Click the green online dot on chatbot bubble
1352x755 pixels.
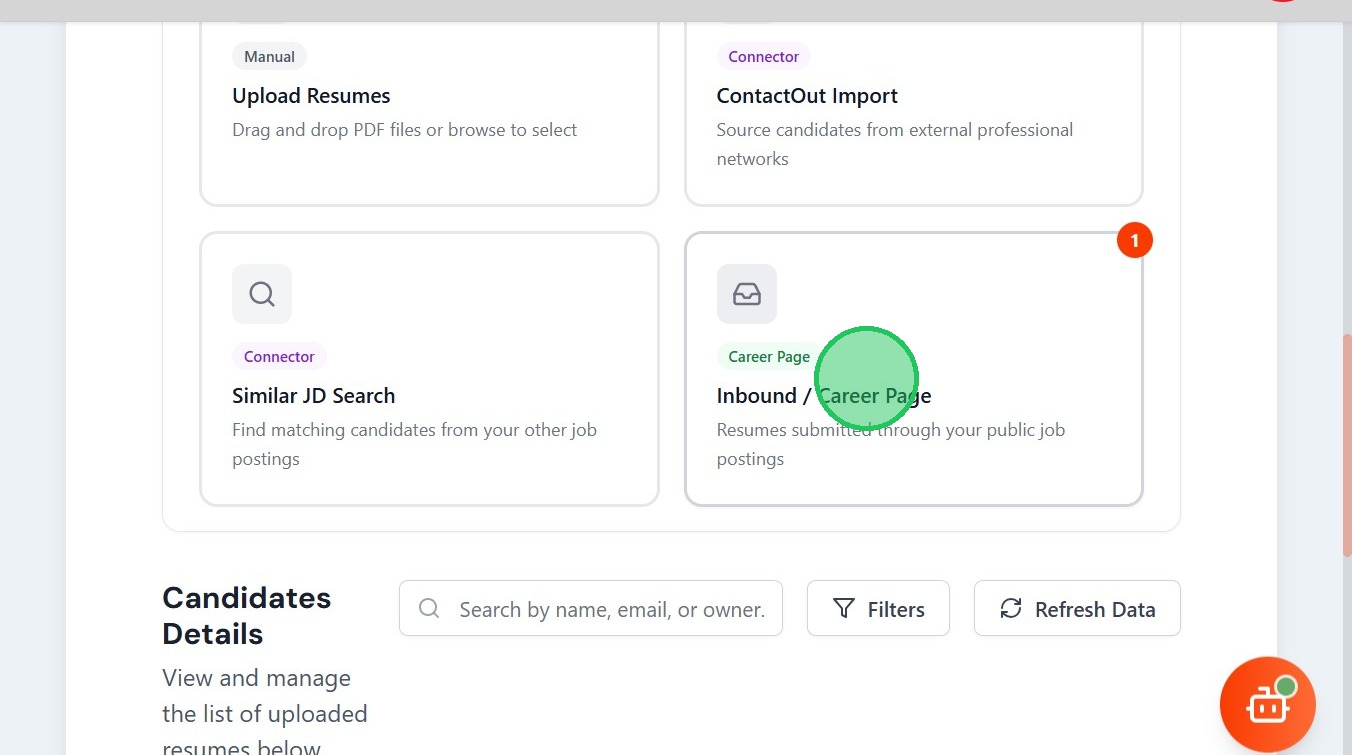click(1286, 687)
